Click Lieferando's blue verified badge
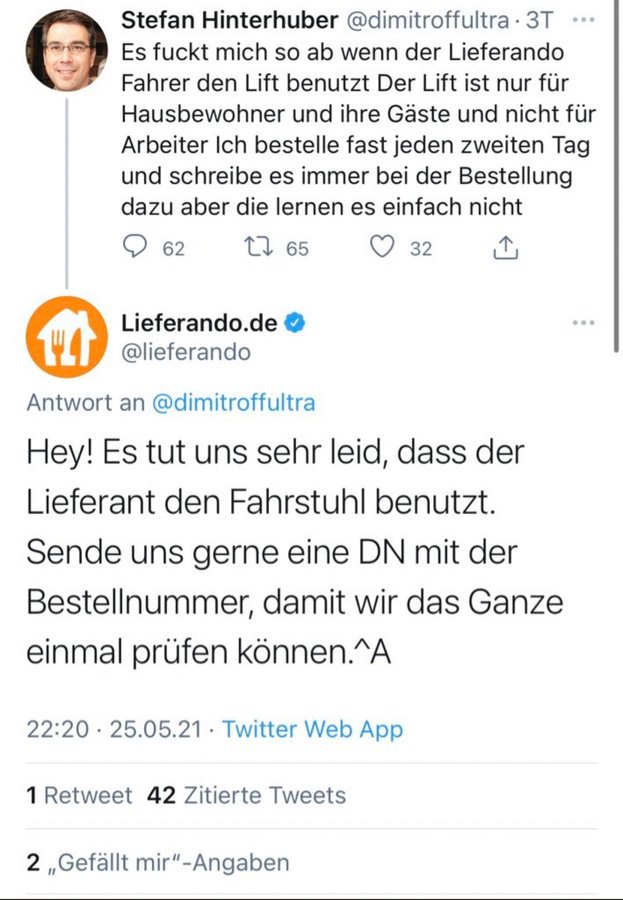Viewport: 623px width, 900px height. point(297,322)
